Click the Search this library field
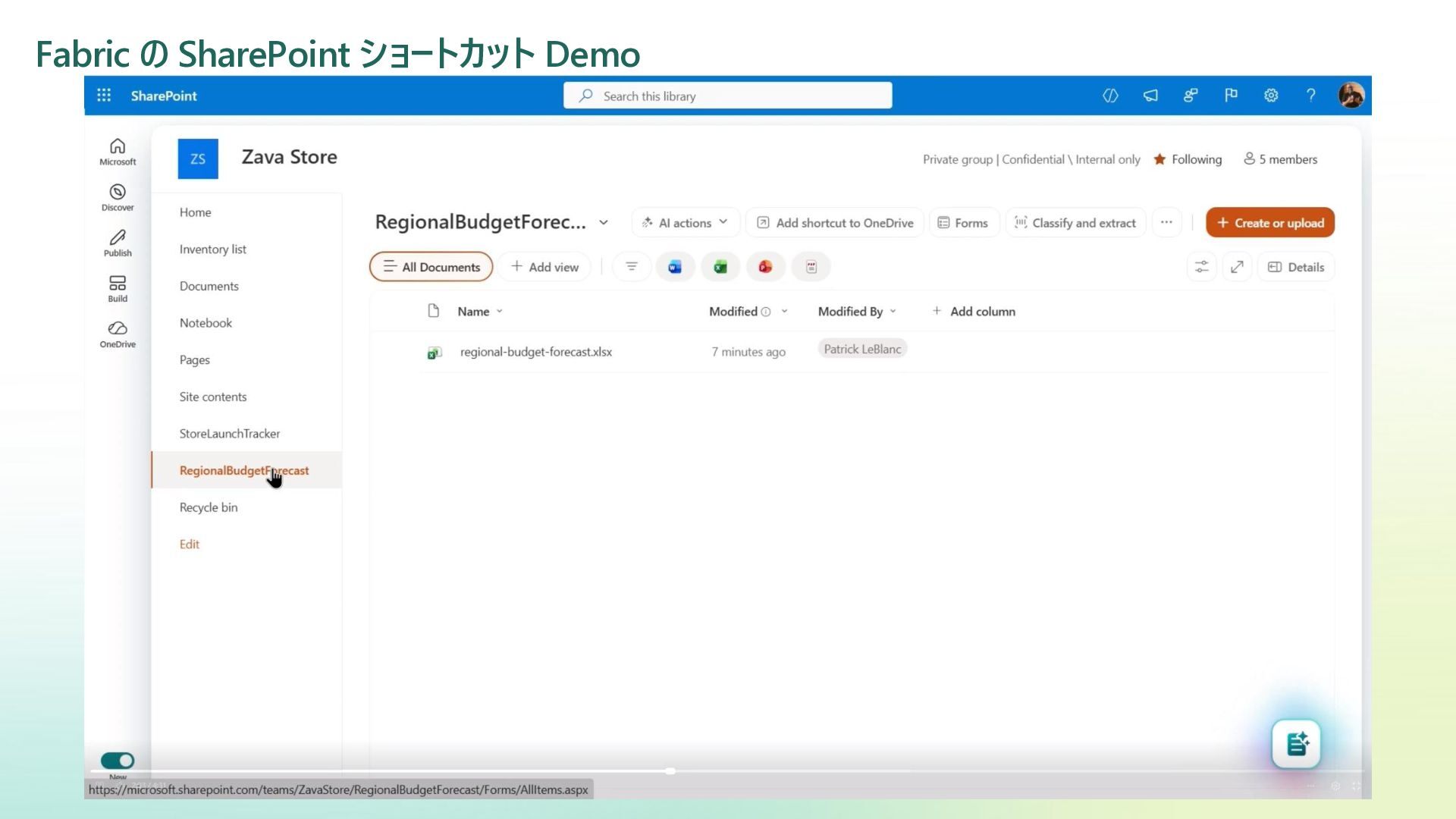 click(728, 96)
